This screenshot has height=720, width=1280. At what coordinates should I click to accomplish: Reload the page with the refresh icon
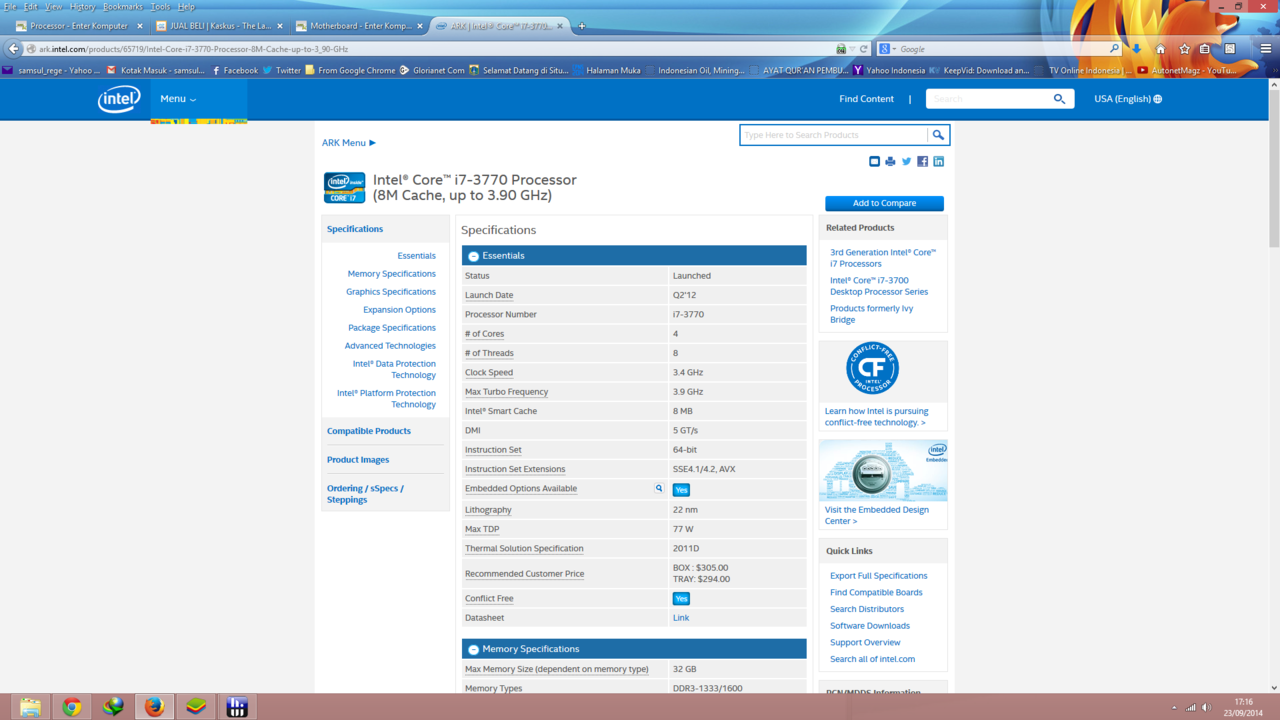pos(864,49)
